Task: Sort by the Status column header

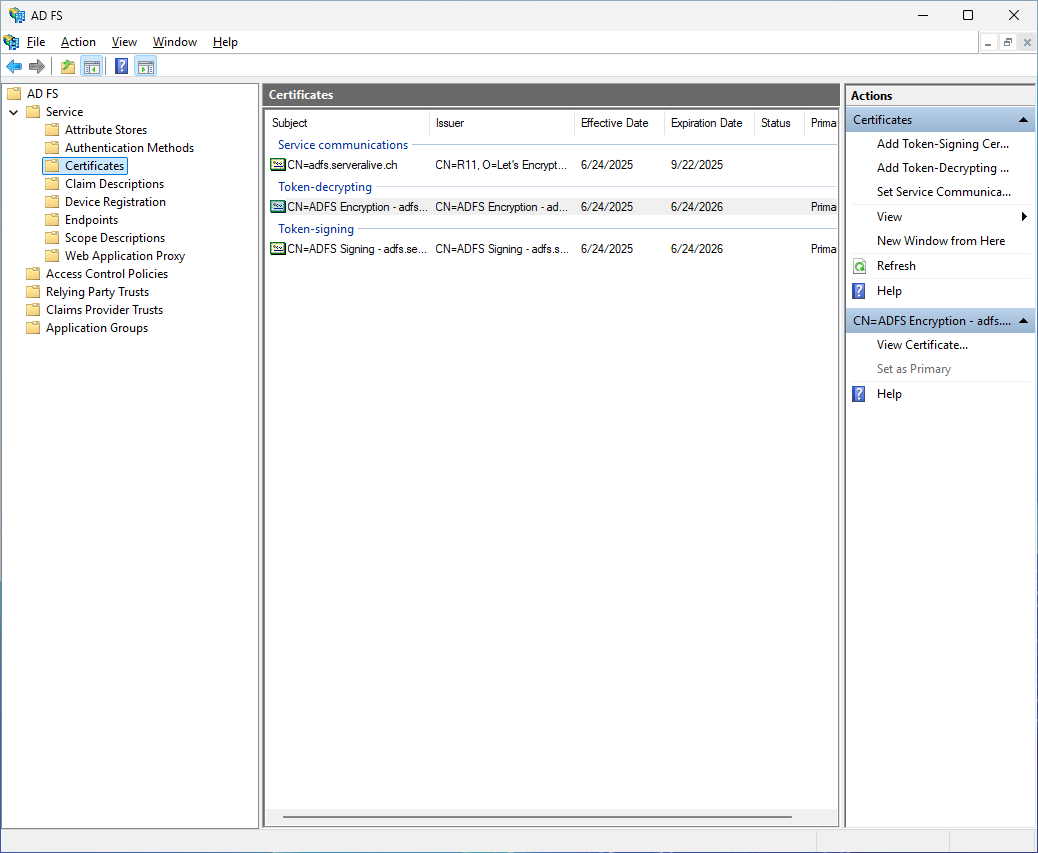Action: coord(779,123)
